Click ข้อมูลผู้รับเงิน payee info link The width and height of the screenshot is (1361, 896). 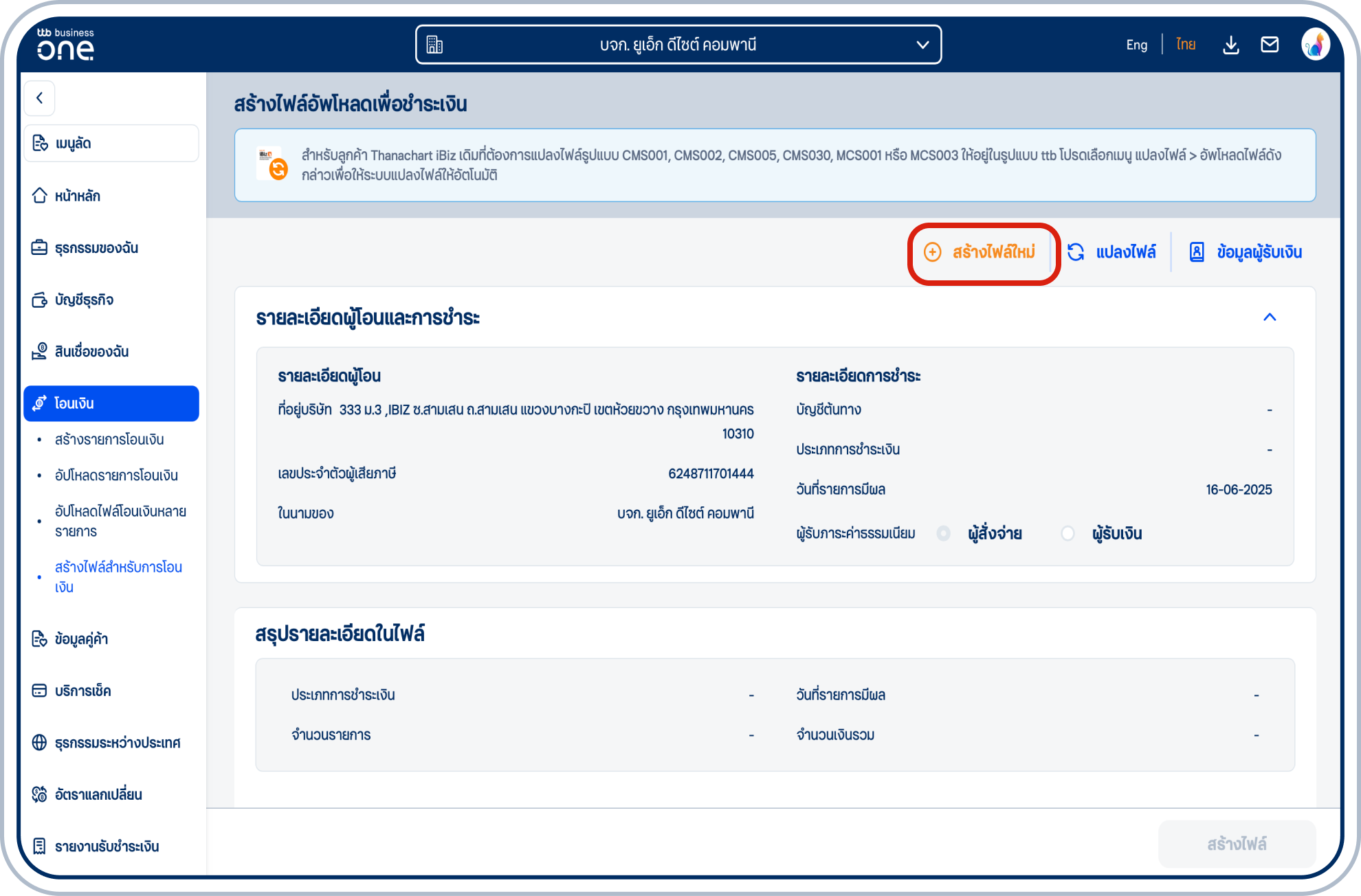(1246, 252)
